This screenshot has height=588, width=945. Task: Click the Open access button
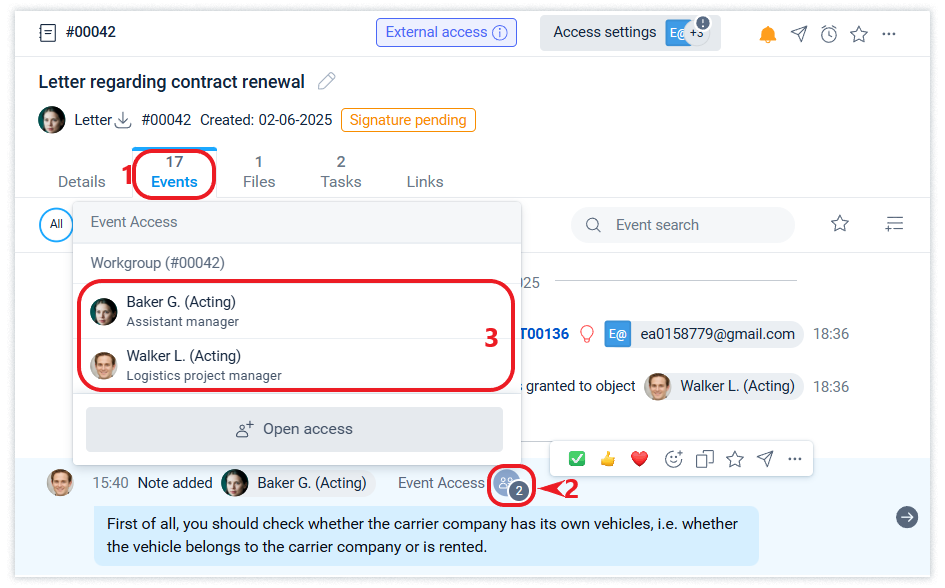pos(294,429)
